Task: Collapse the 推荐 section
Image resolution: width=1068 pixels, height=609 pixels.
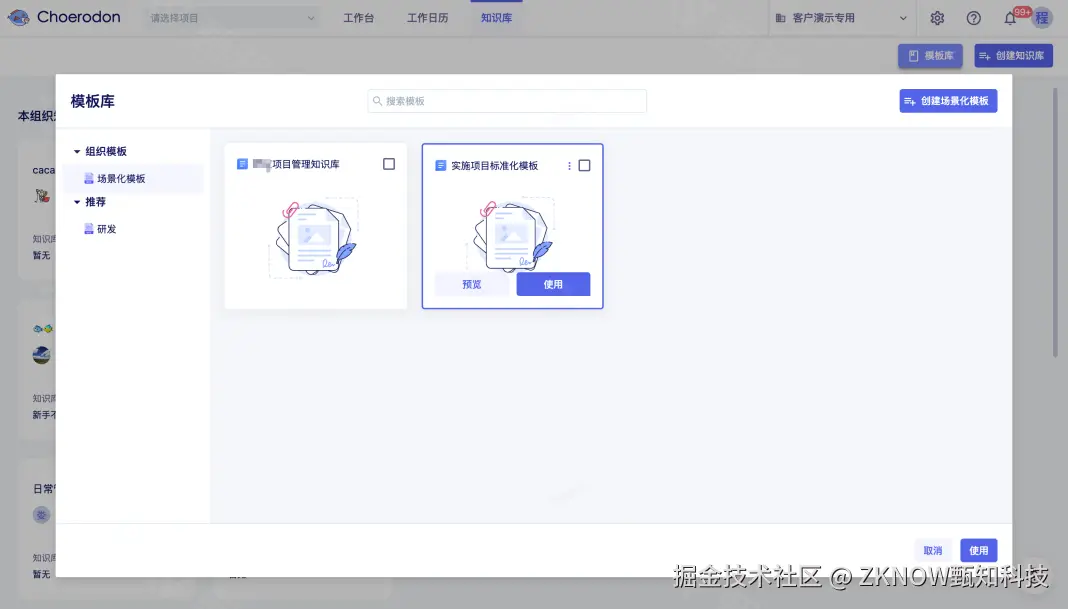Action: (x=77, y=201)
